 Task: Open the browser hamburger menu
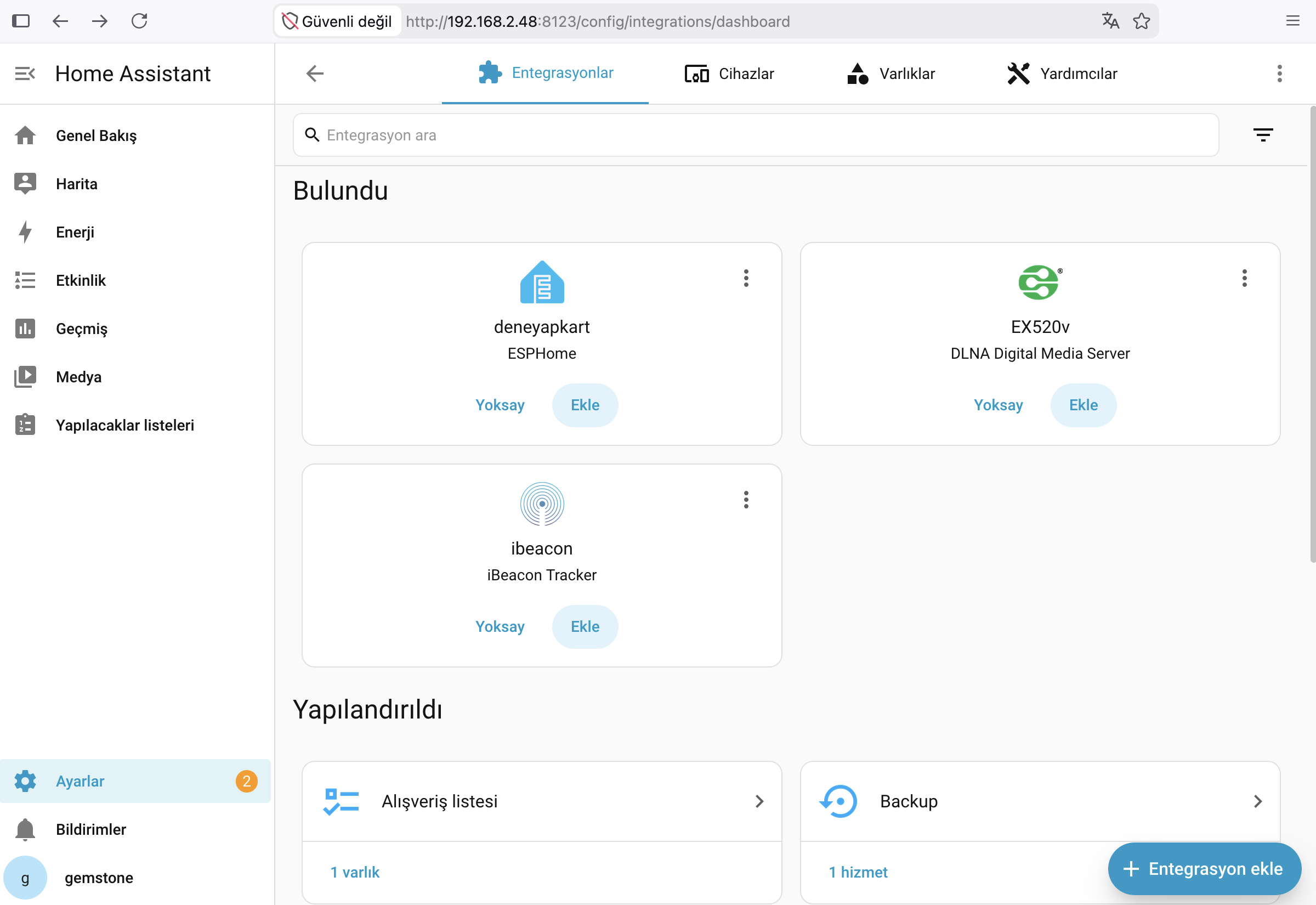coord(1293,21)
